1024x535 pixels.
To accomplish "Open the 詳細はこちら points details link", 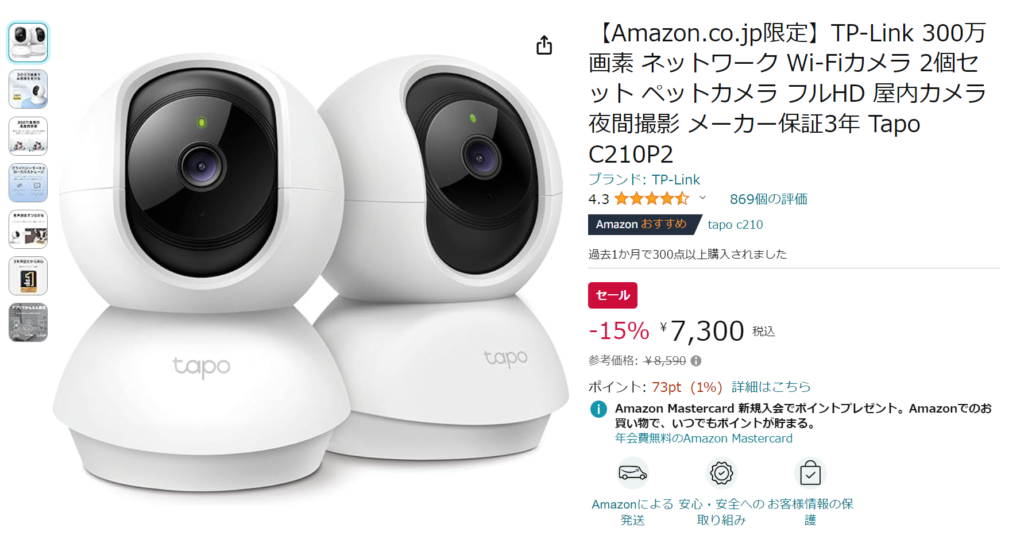I will (771, 387).
